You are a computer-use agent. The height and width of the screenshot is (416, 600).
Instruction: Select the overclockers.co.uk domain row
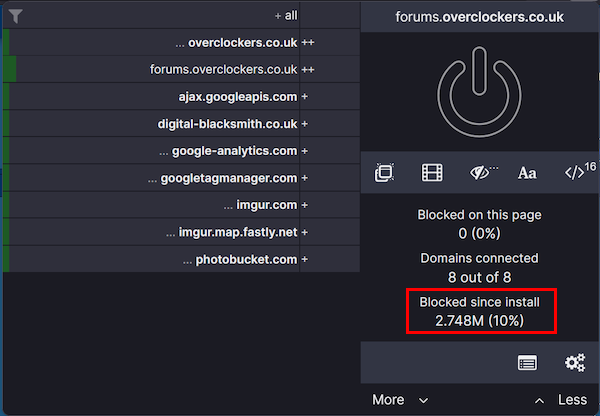[x=242, y=43]
